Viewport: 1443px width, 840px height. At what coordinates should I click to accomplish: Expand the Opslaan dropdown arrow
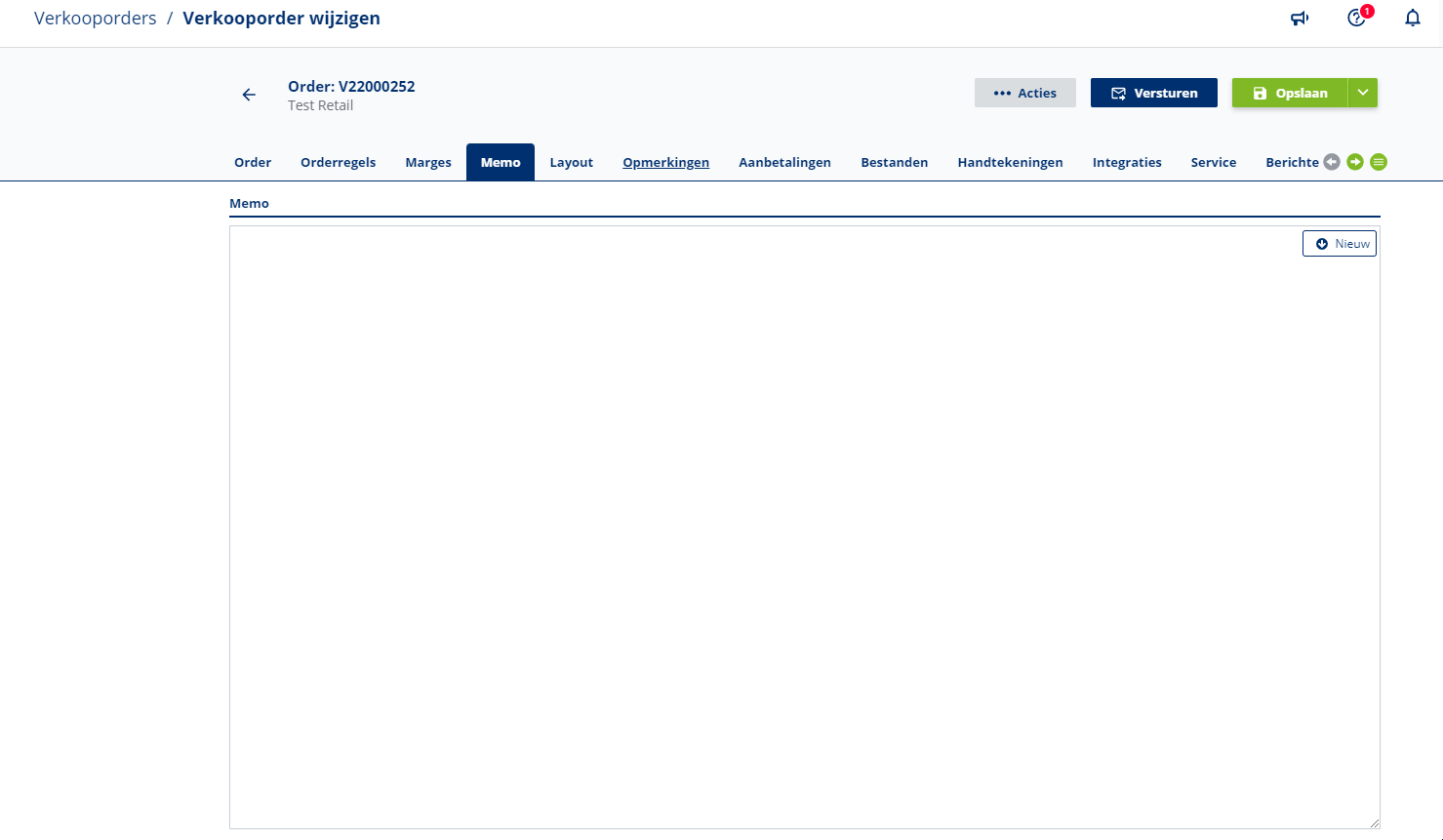(1362, 93)
